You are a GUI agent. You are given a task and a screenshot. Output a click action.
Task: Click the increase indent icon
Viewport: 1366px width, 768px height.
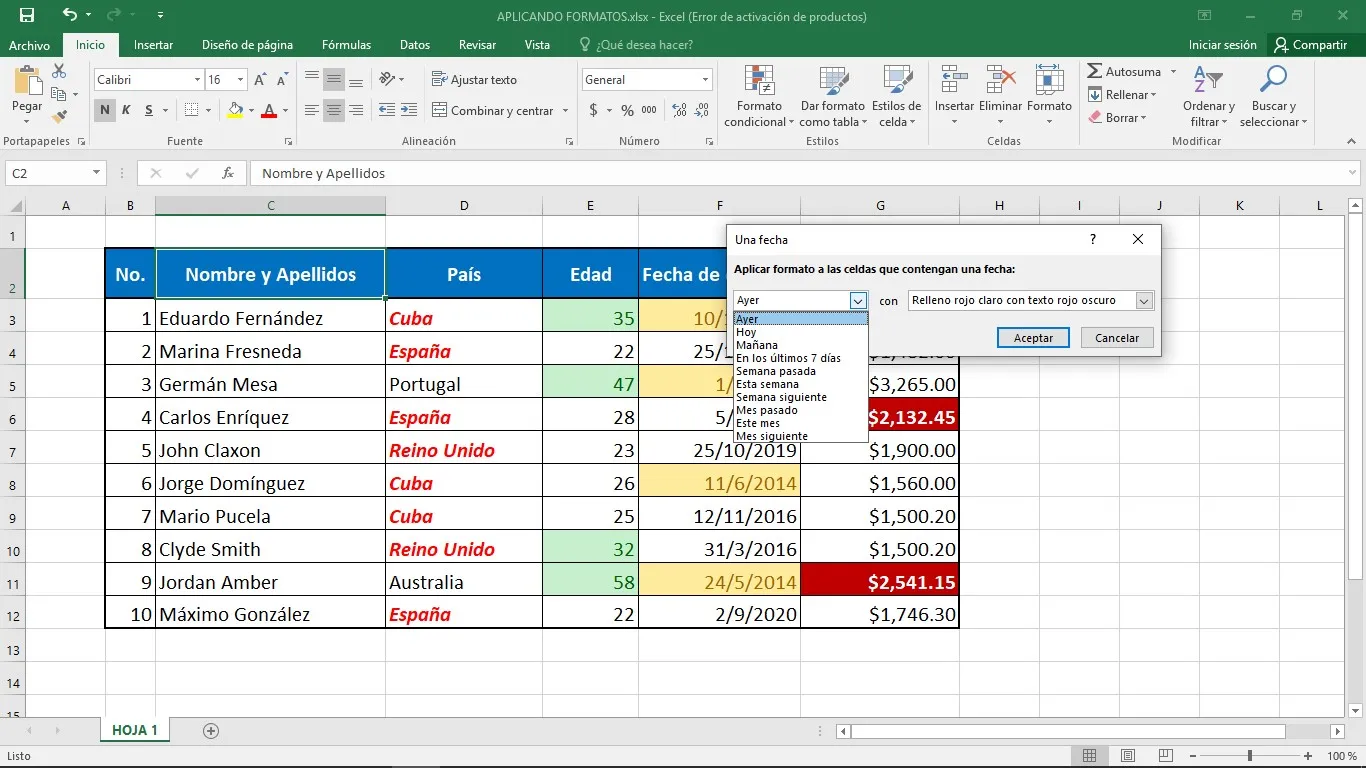408,110
